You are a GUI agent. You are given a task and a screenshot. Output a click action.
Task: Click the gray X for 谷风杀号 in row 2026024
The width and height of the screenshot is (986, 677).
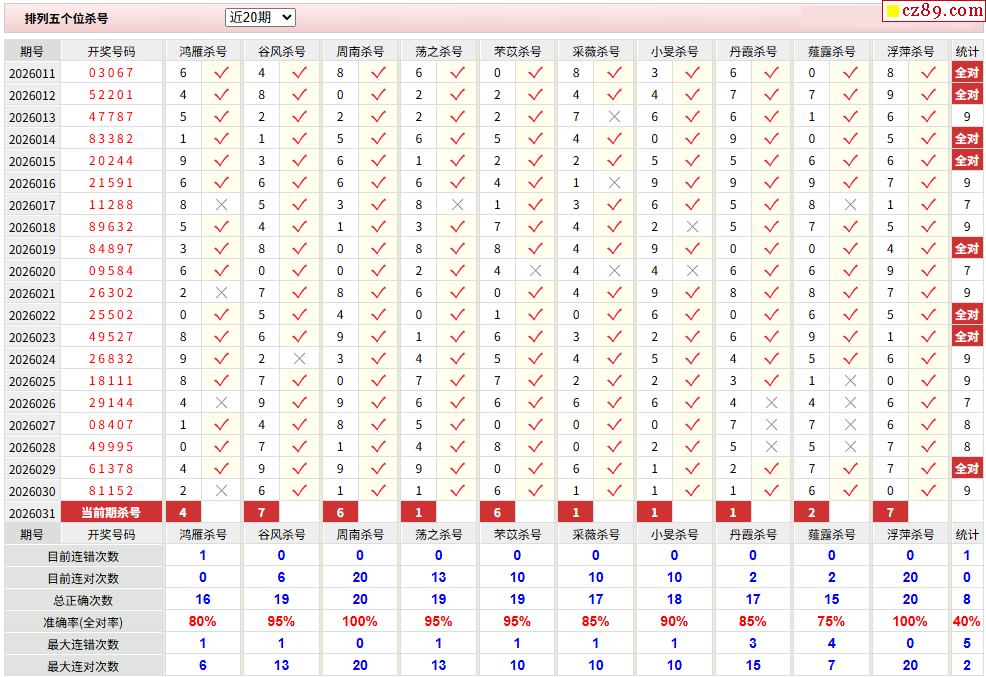point(299,359)
